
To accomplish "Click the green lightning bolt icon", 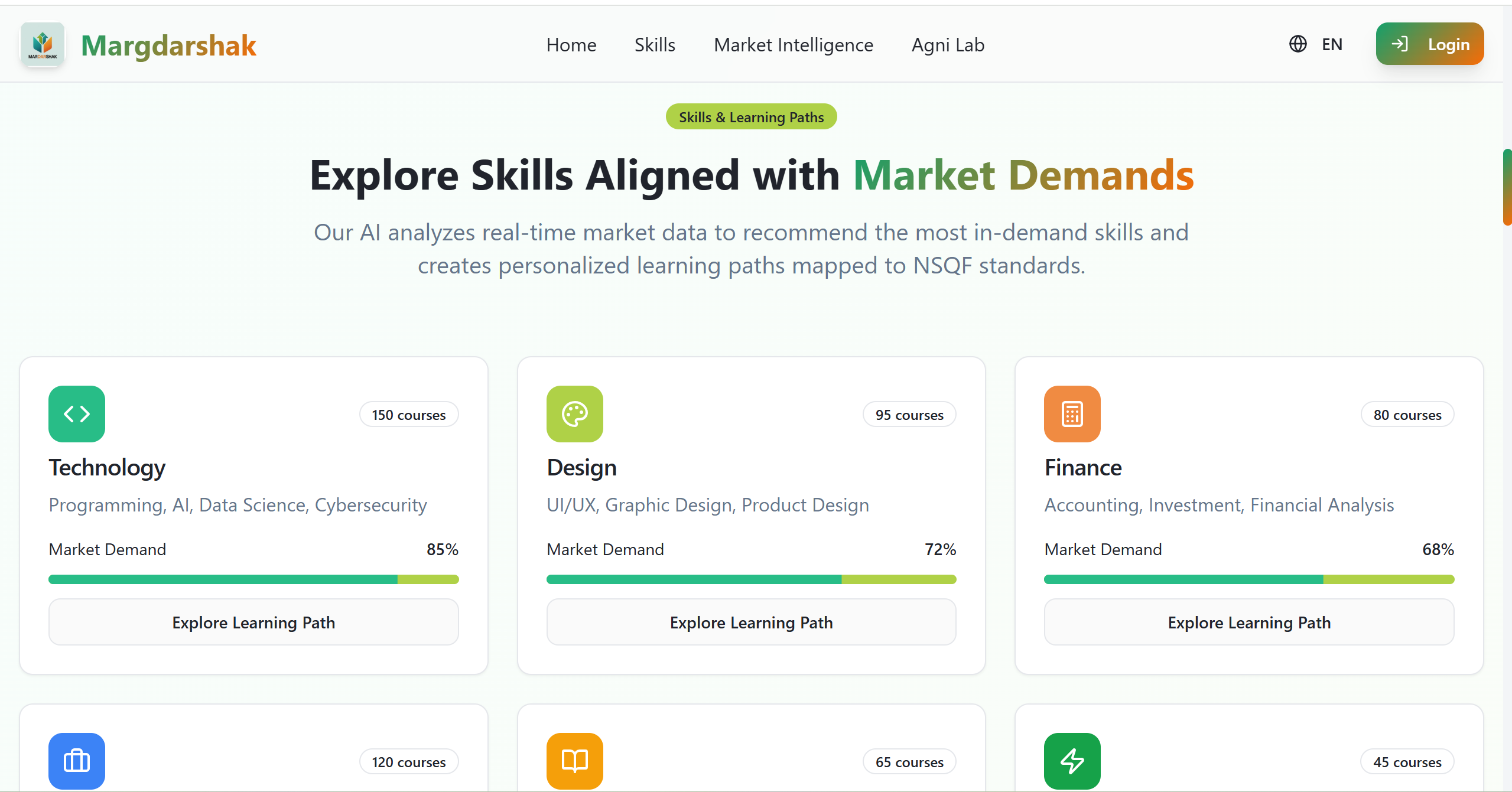I will 1072,761.
